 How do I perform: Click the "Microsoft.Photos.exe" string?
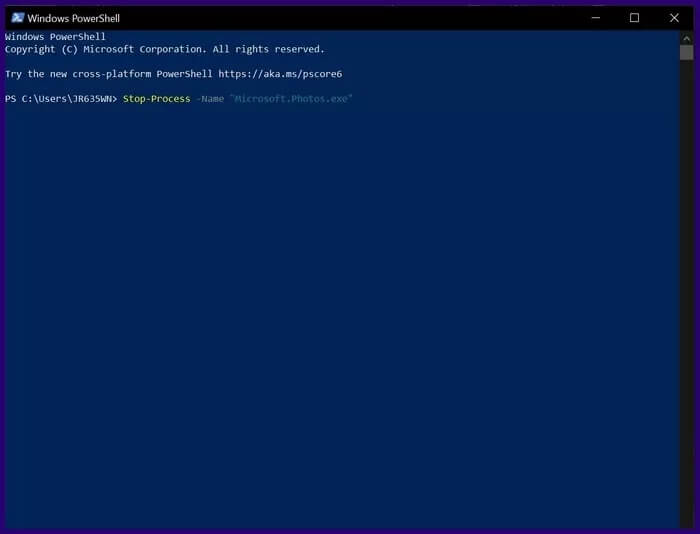[291, 99]
